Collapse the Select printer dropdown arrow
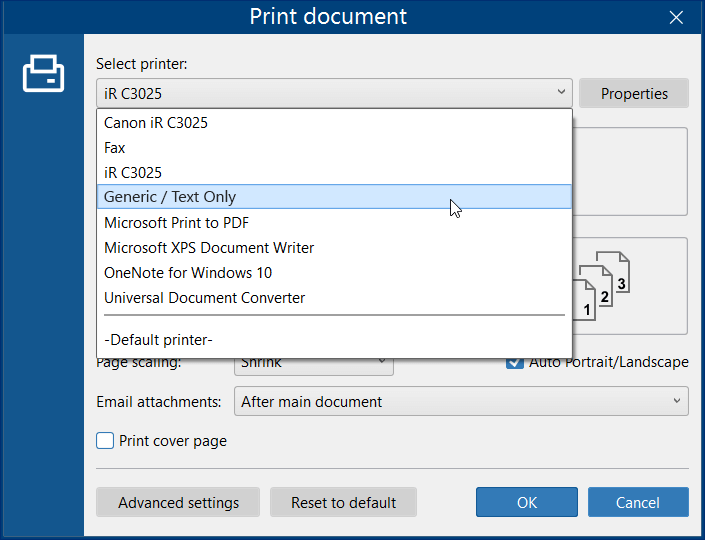The height and width of the screenshot is (540, 705). point(561,92)
